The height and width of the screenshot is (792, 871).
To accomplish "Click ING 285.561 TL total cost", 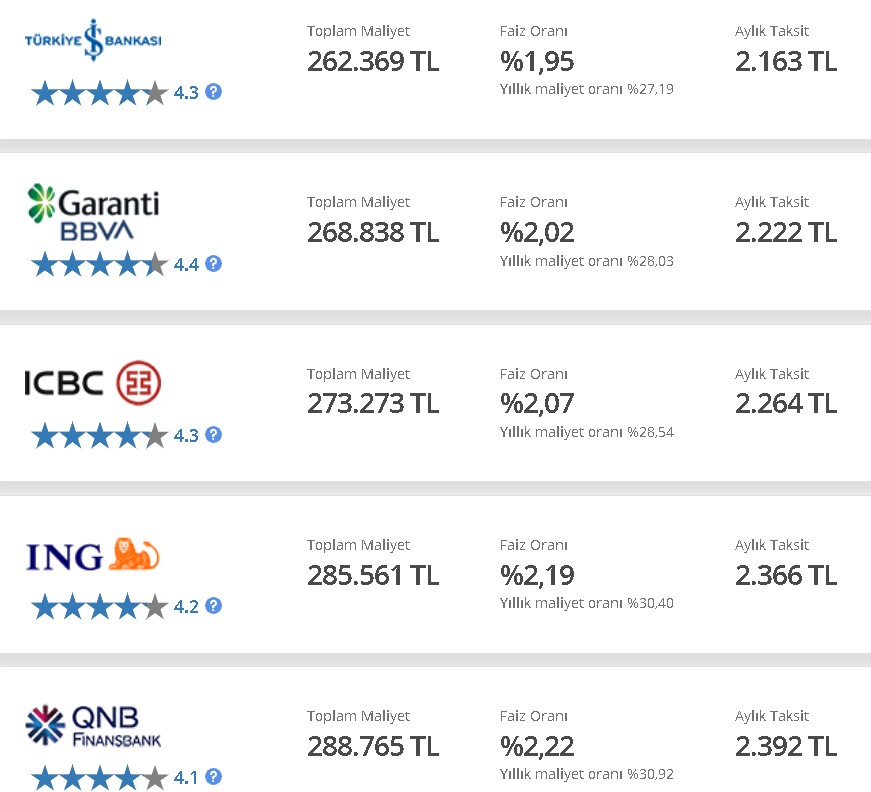I will pos(373,575).
